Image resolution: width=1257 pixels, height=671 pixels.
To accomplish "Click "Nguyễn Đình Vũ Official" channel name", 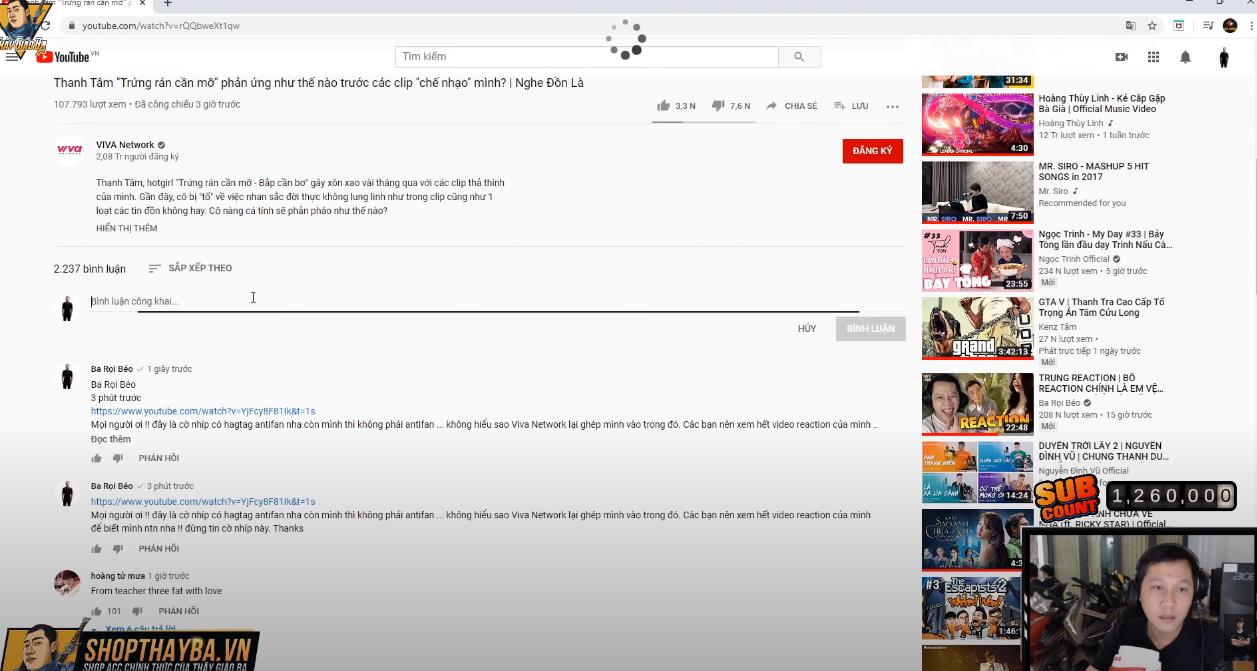I will point(1083,471).
